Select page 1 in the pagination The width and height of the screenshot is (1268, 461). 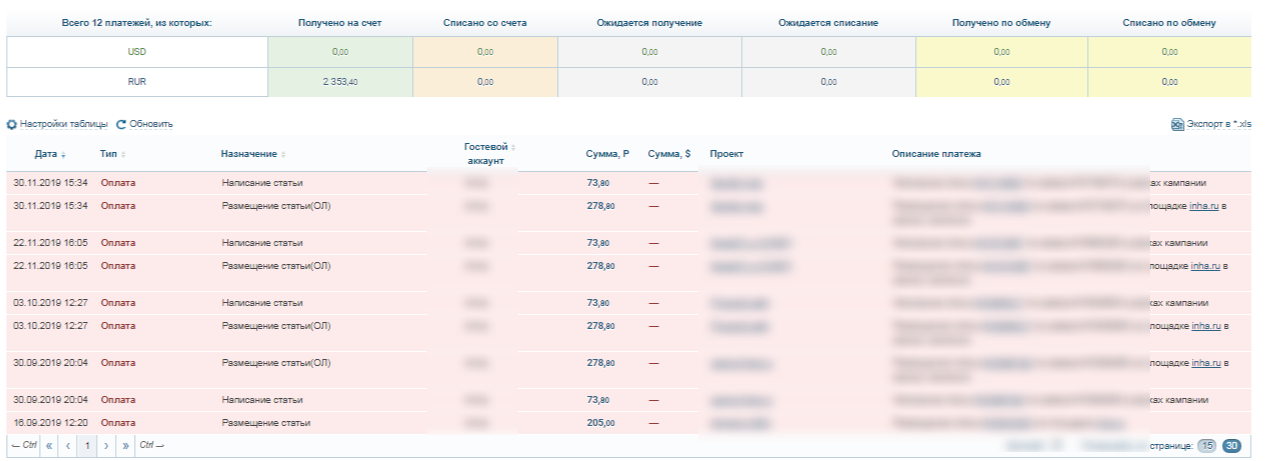(x=87, y=445)
